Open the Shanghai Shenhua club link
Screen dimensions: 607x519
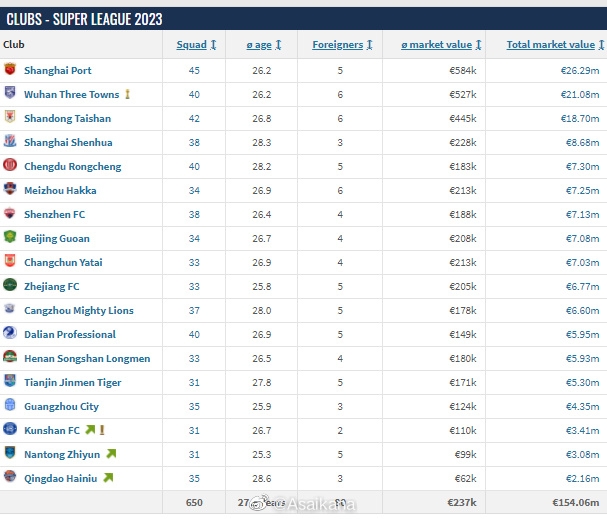pos(68,142)
